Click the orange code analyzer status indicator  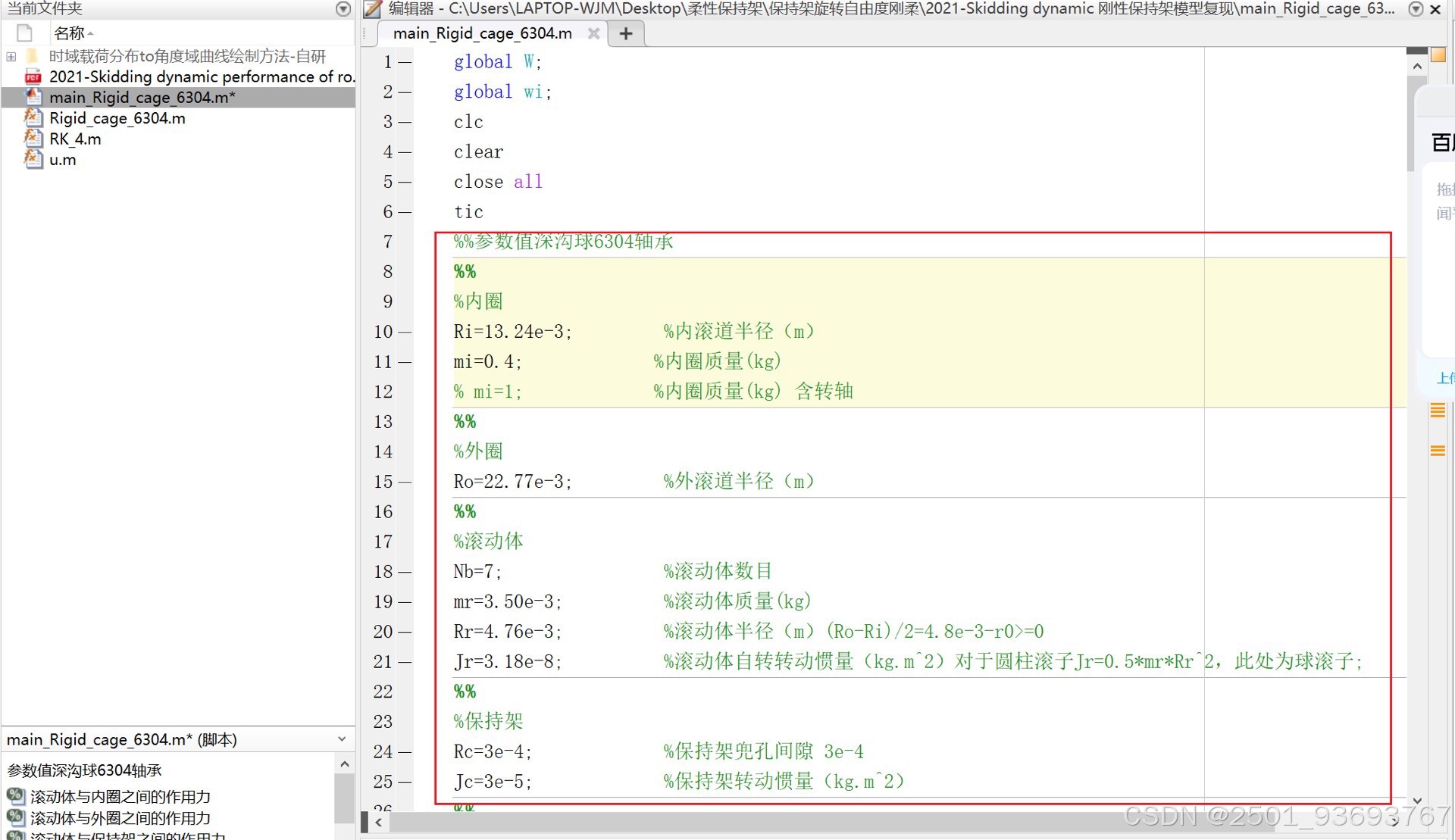pos(1438,55)
